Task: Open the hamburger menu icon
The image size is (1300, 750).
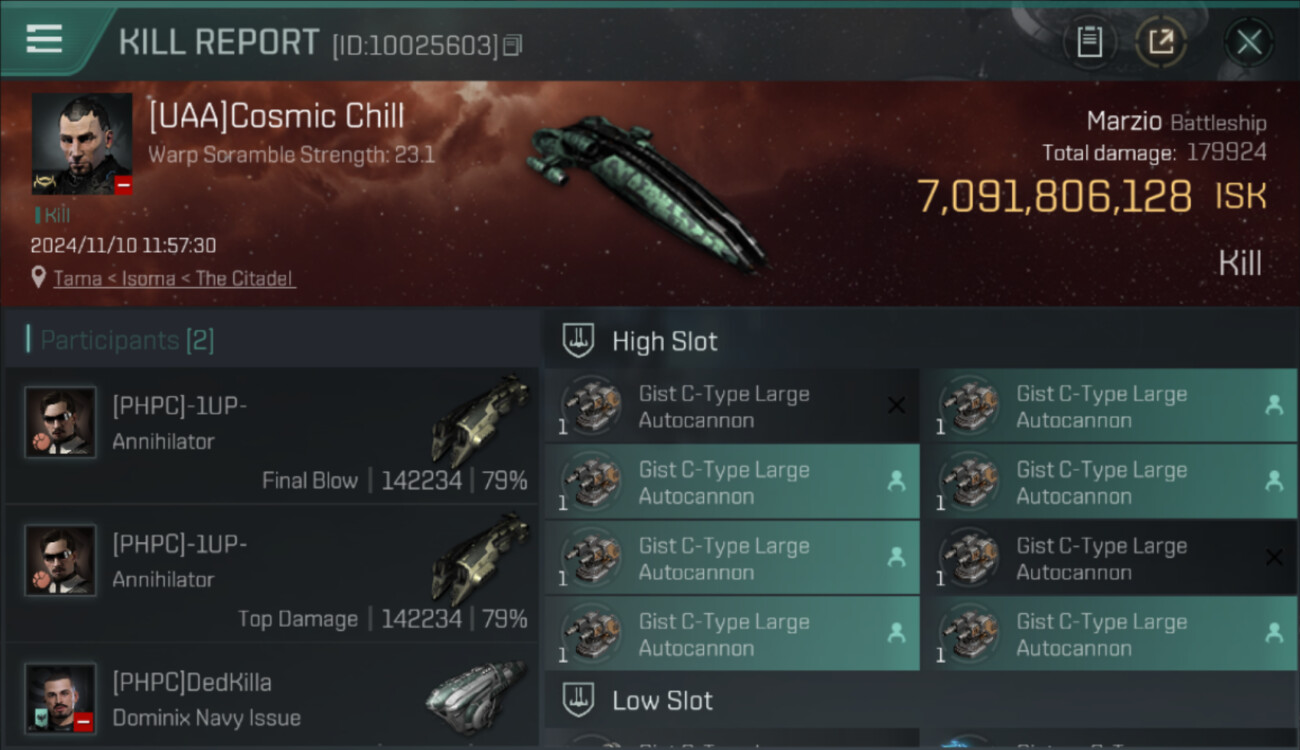Action: pyautogui.click(x=44, y=40)
